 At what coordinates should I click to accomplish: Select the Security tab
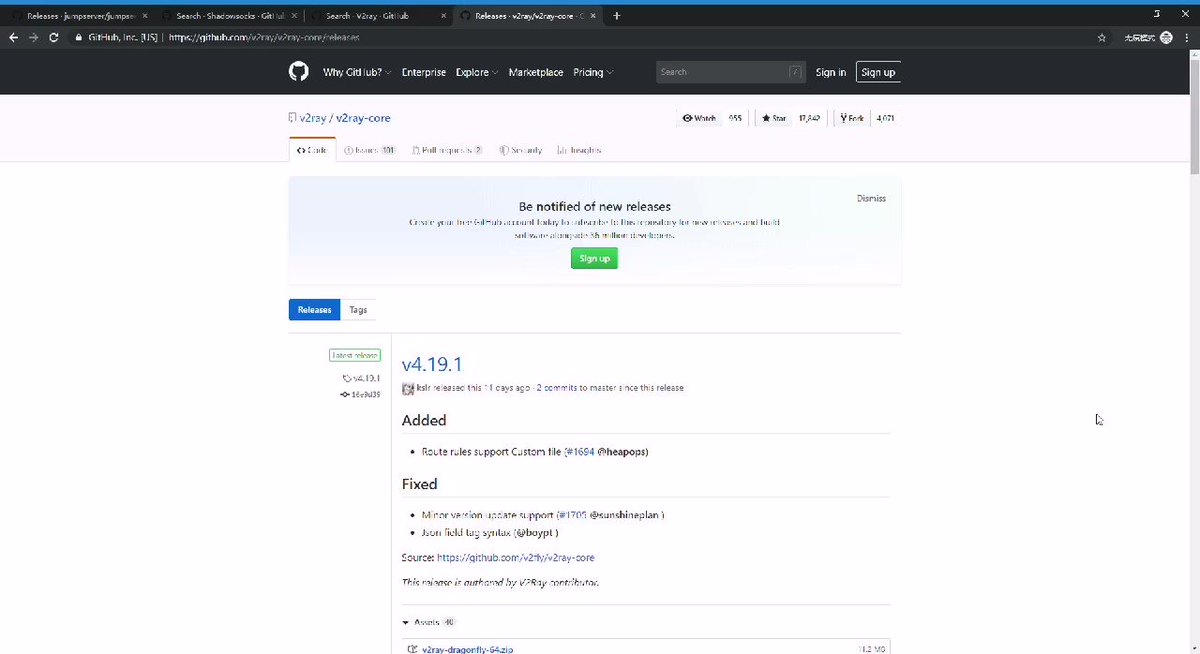click(520, 150)
